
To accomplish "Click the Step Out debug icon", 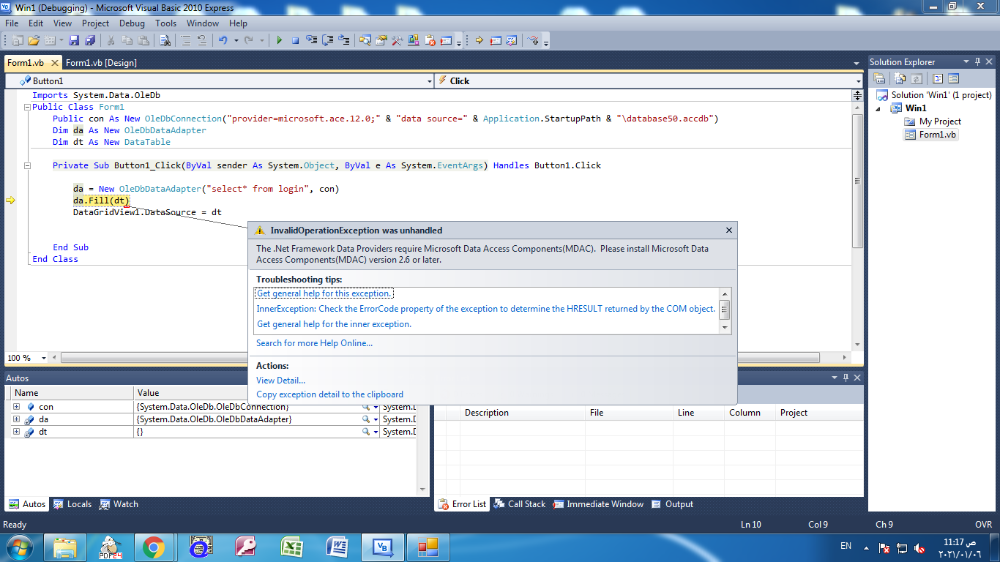I will pyautogui.click(x=344, y=41).
